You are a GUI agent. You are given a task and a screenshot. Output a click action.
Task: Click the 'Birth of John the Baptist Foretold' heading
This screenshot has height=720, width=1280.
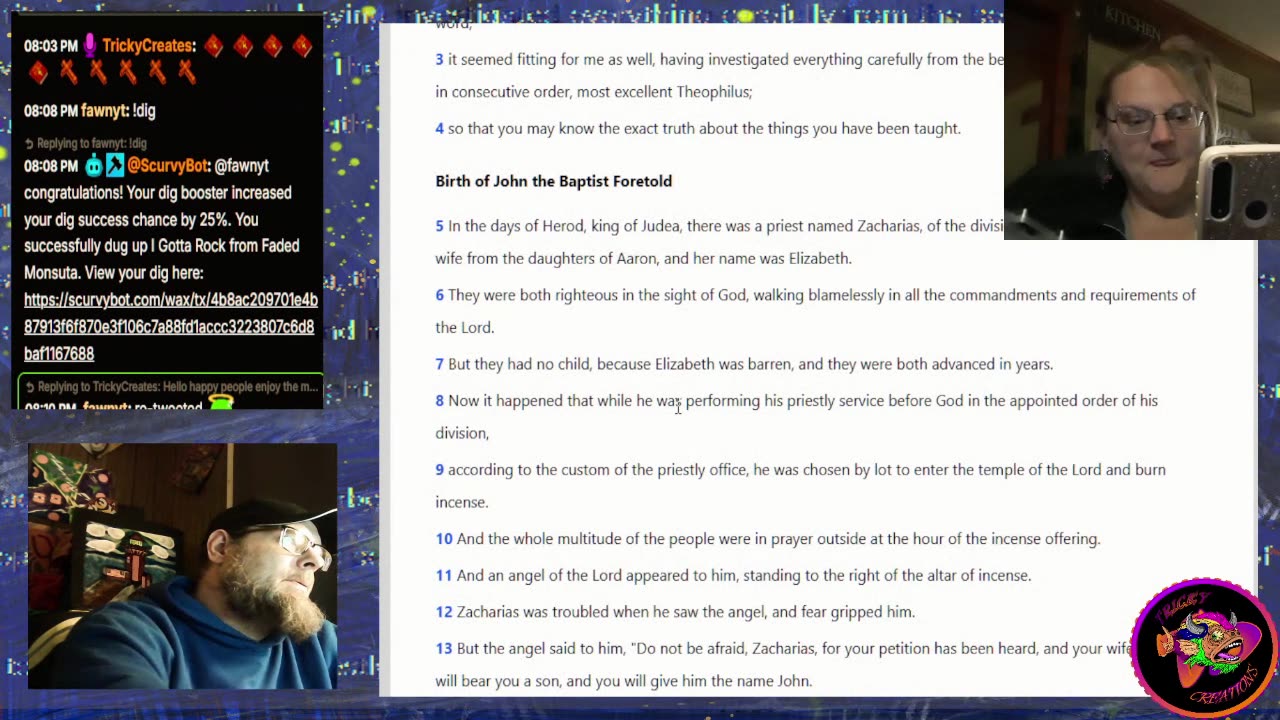553,181
